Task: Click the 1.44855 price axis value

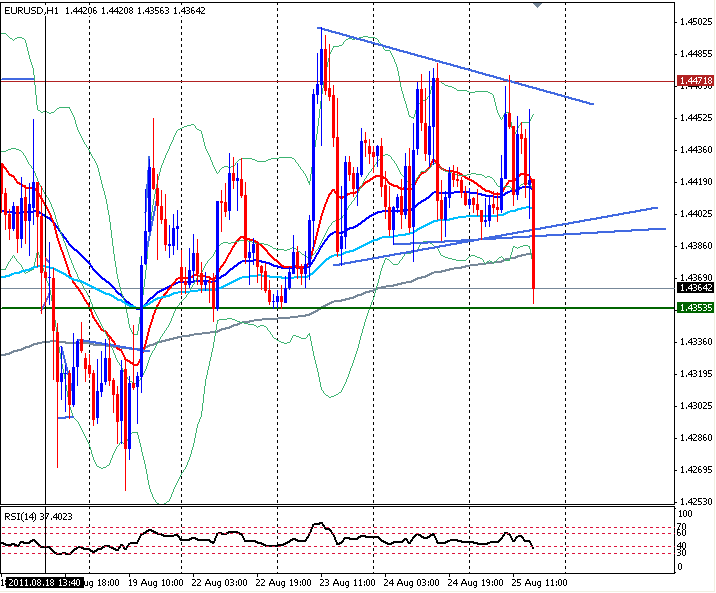Action: pos(695,54)
